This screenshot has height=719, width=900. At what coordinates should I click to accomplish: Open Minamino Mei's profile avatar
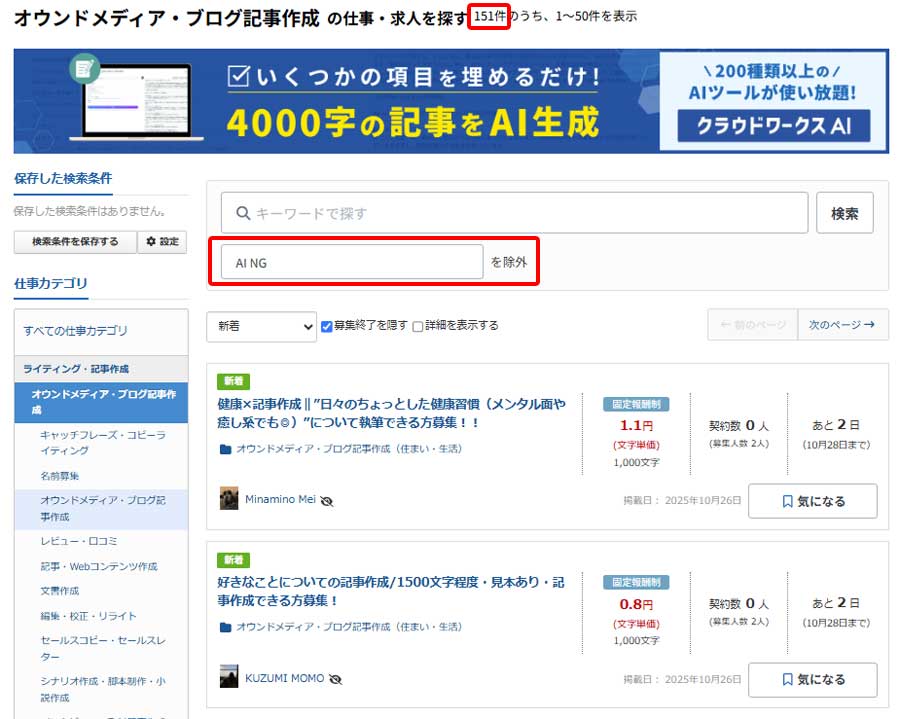pyautogui.click(x=229, y=499)
